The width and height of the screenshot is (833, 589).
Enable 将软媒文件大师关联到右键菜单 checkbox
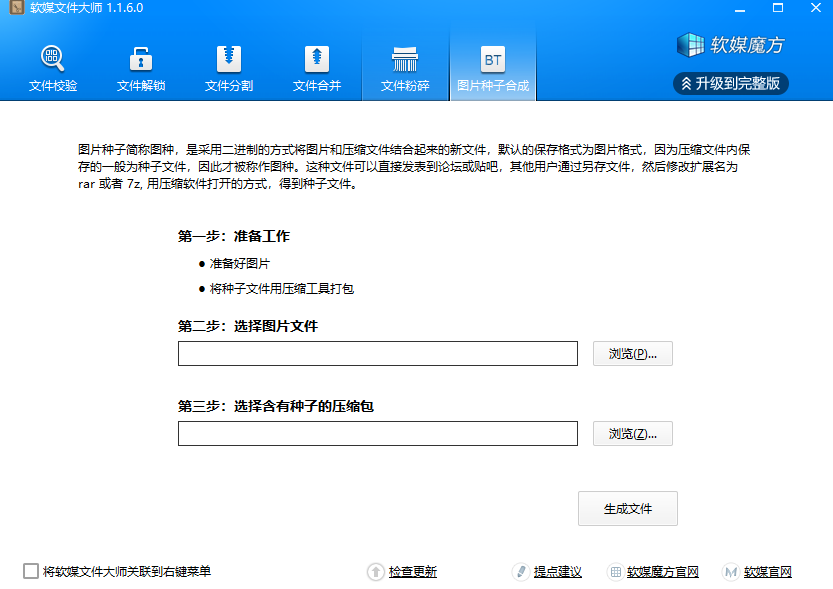[31, 572]
